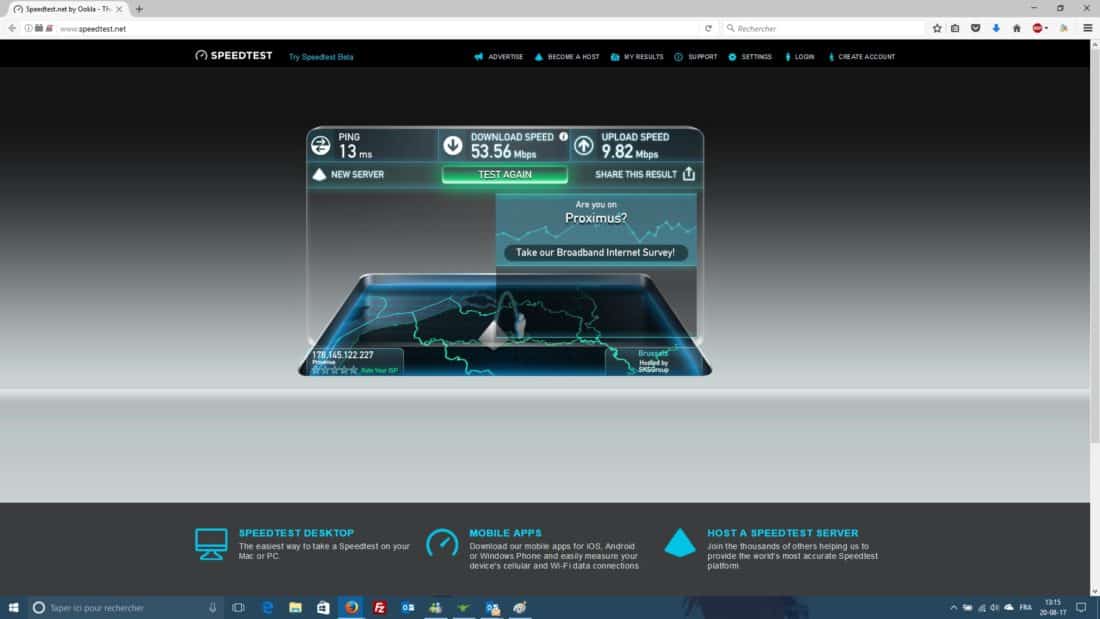This screenshot has width=1100, height=619.
Task: Open Become a Host page
Action: (567, 57)
